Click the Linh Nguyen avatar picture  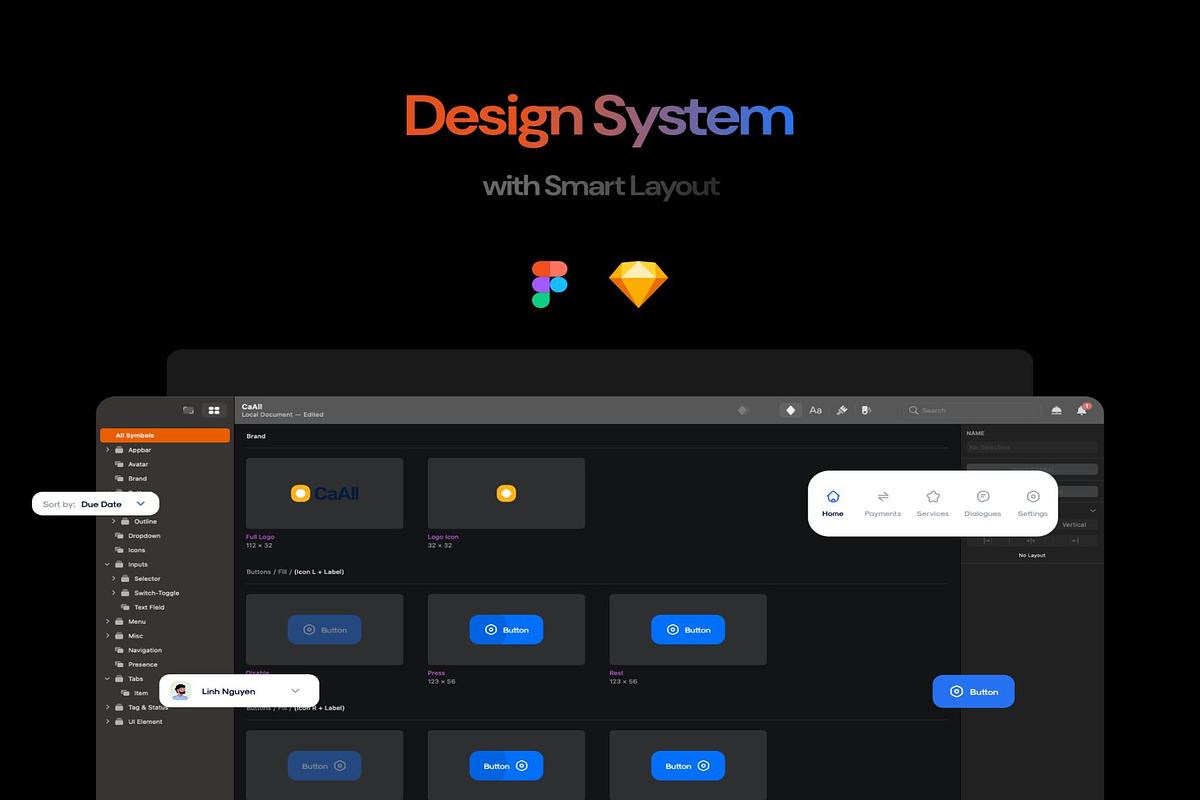tap(180, 691)
